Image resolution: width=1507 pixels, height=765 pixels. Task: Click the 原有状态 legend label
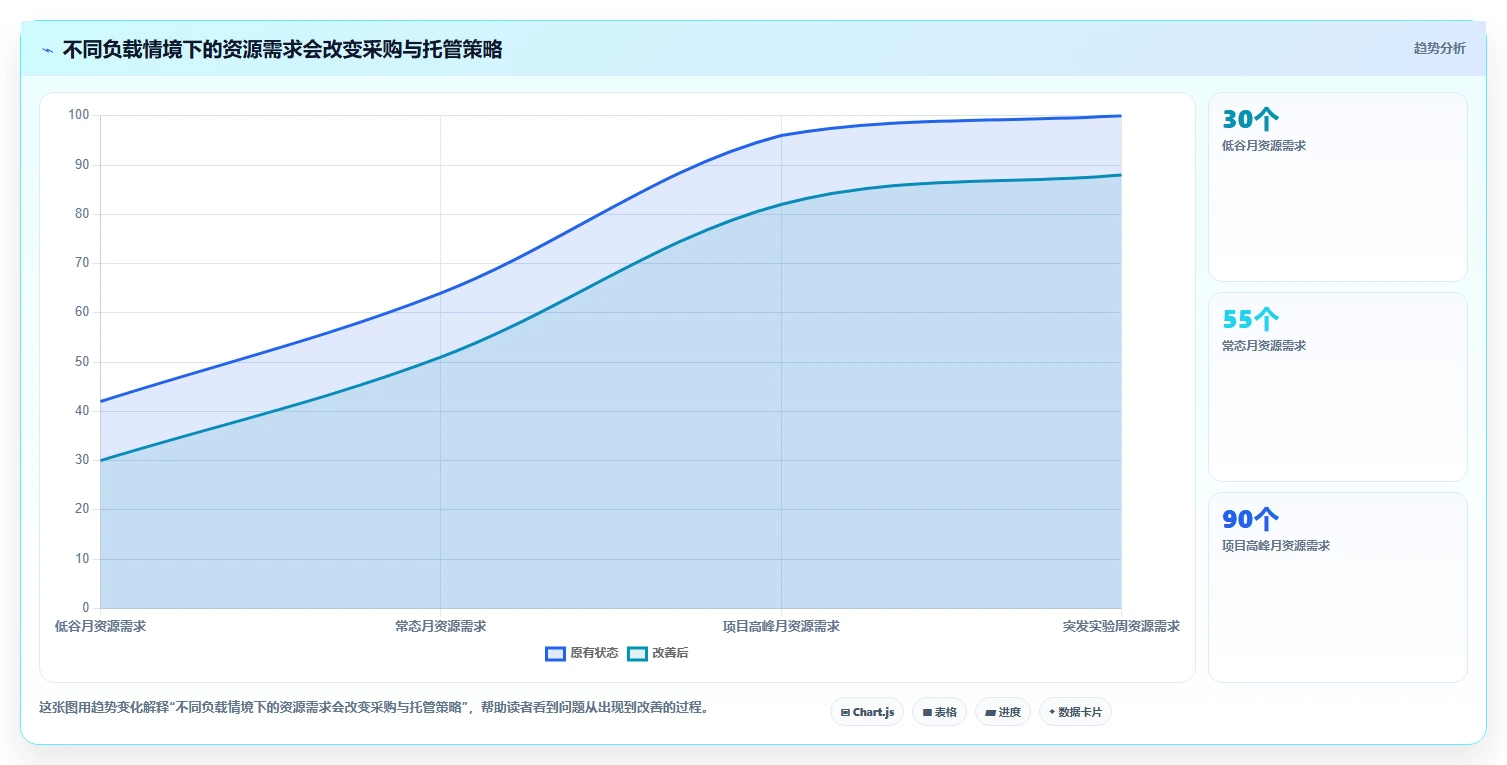click(x=594, y=654)
